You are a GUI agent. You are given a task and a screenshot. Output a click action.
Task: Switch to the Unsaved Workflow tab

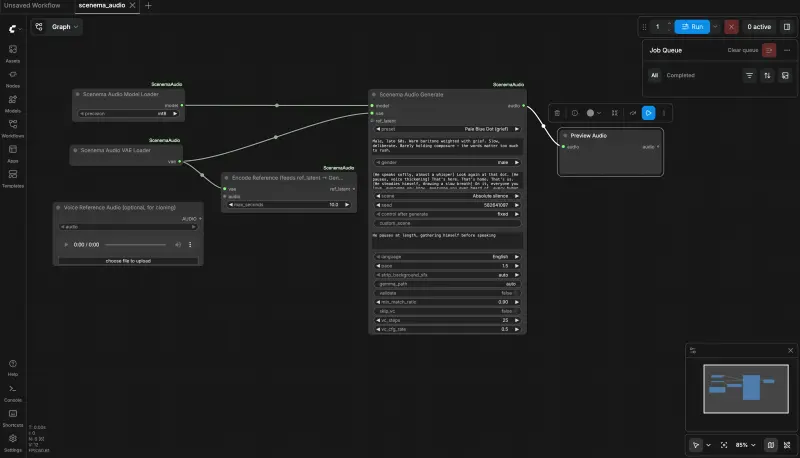click(x=32, y=6)
